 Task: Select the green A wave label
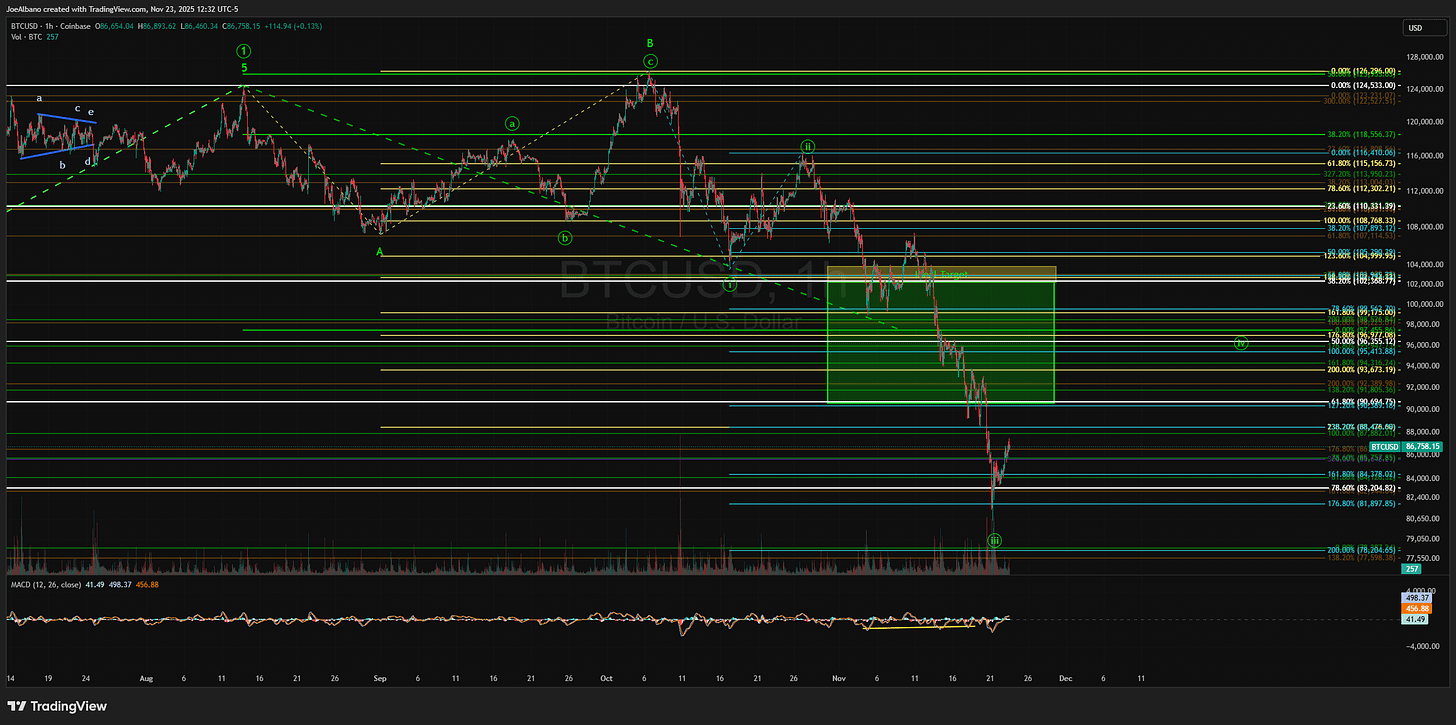click(380, 252)
